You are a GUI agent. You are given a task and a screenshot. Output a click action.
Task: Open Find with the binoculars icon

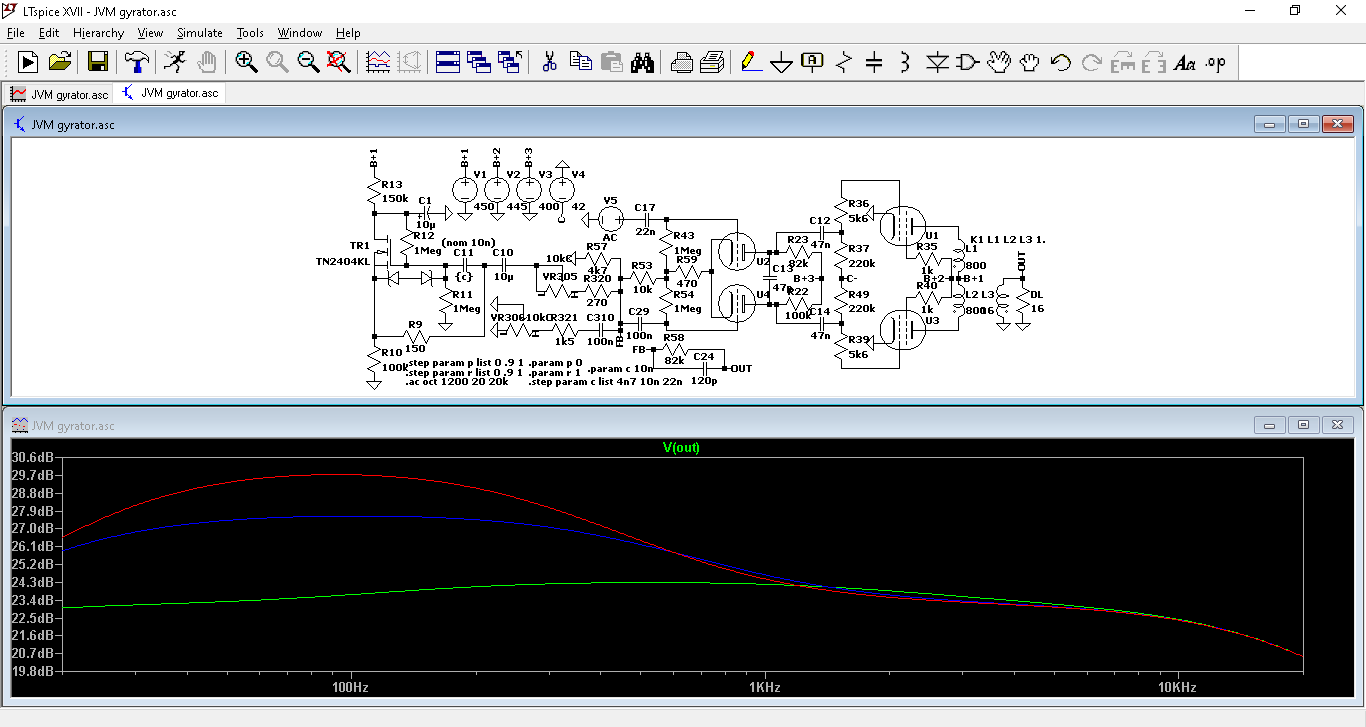(x=642, y=62)
